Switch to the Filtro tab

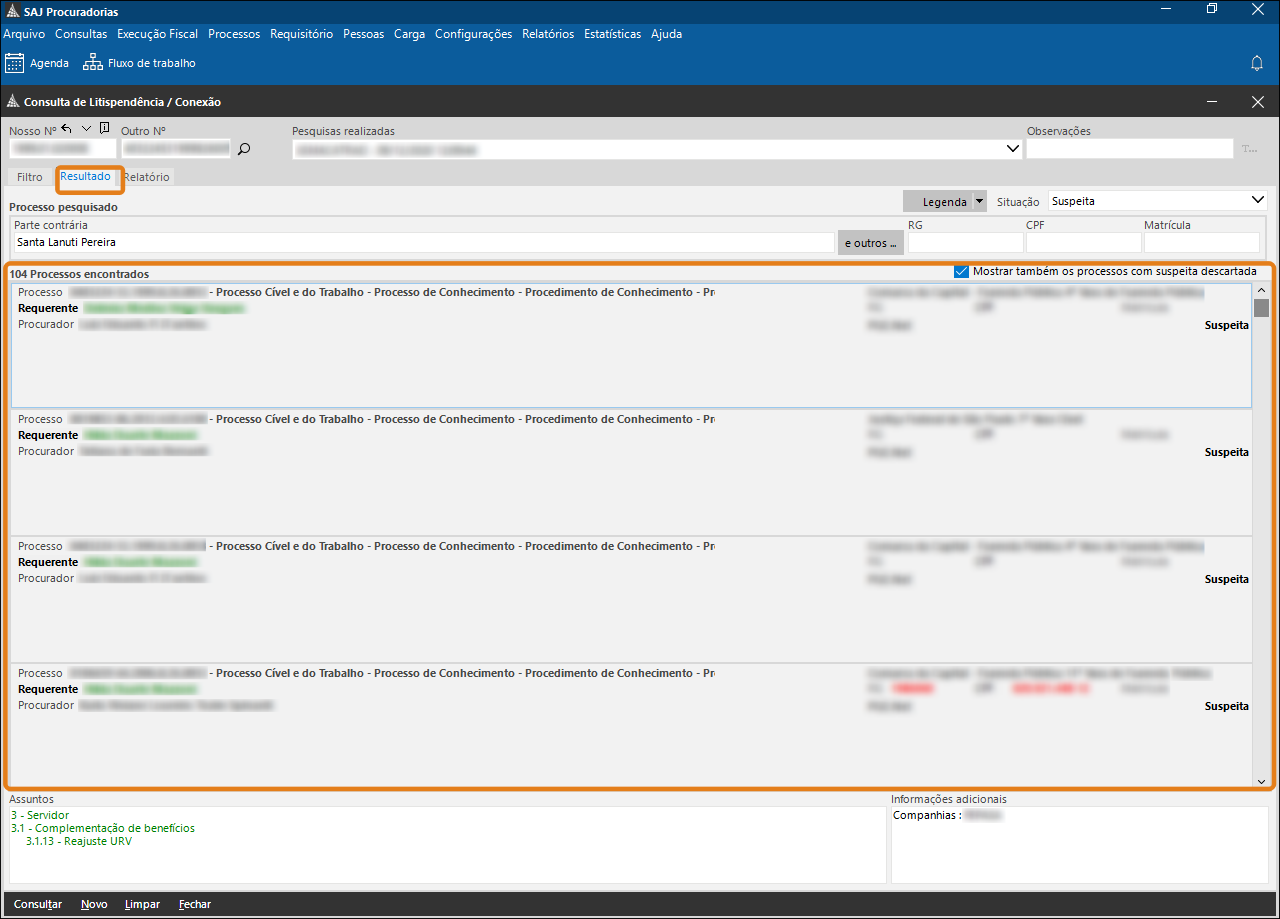30,177
